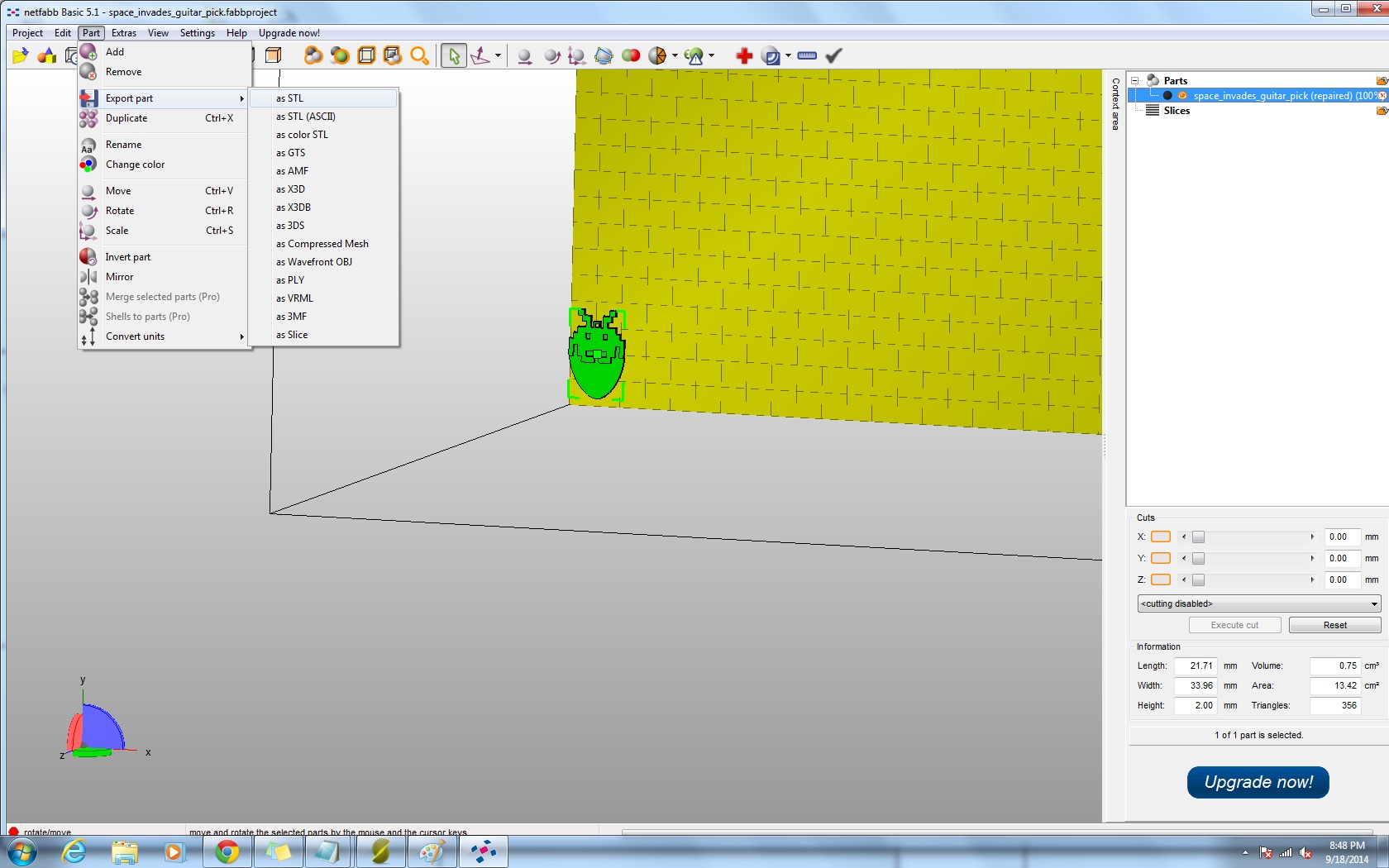Select the Slices tree item
Viewport: 1389px width, 868px height.
click(1176, 110)
